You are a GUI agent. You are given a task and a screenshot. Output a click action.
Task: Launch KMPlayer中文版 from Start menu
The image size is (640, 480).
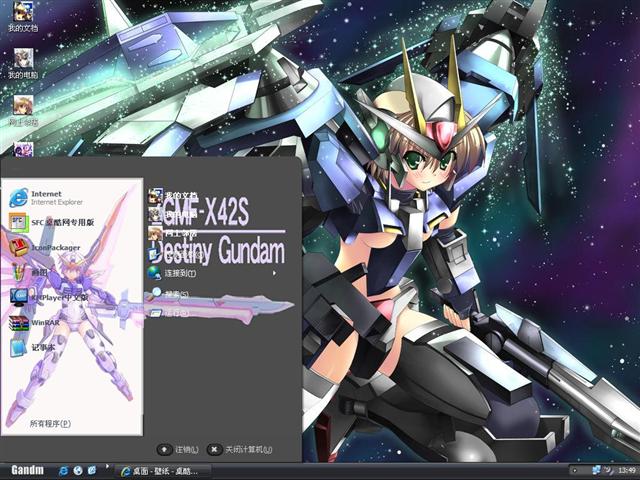(49, 297)
